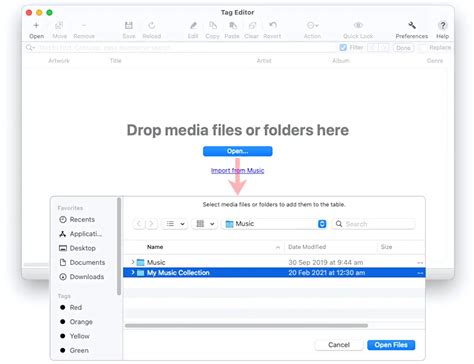Toggle the Replace checkbox
This screenshot has height=364, width=474.
[422, 48]
